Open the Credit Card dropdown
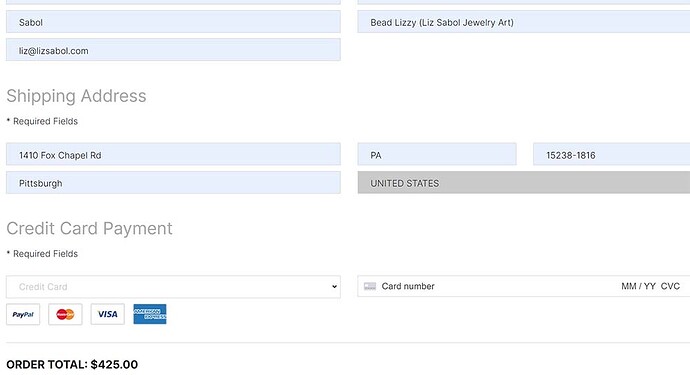This screenshot has height=375, width=690. pos(173,287)
